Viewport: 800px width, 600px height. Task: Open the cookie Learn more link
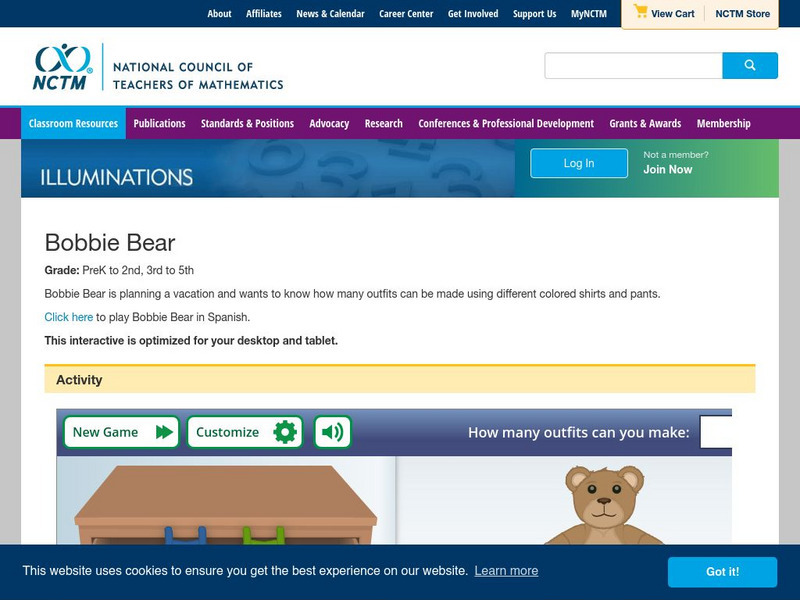tap(506, 571)
